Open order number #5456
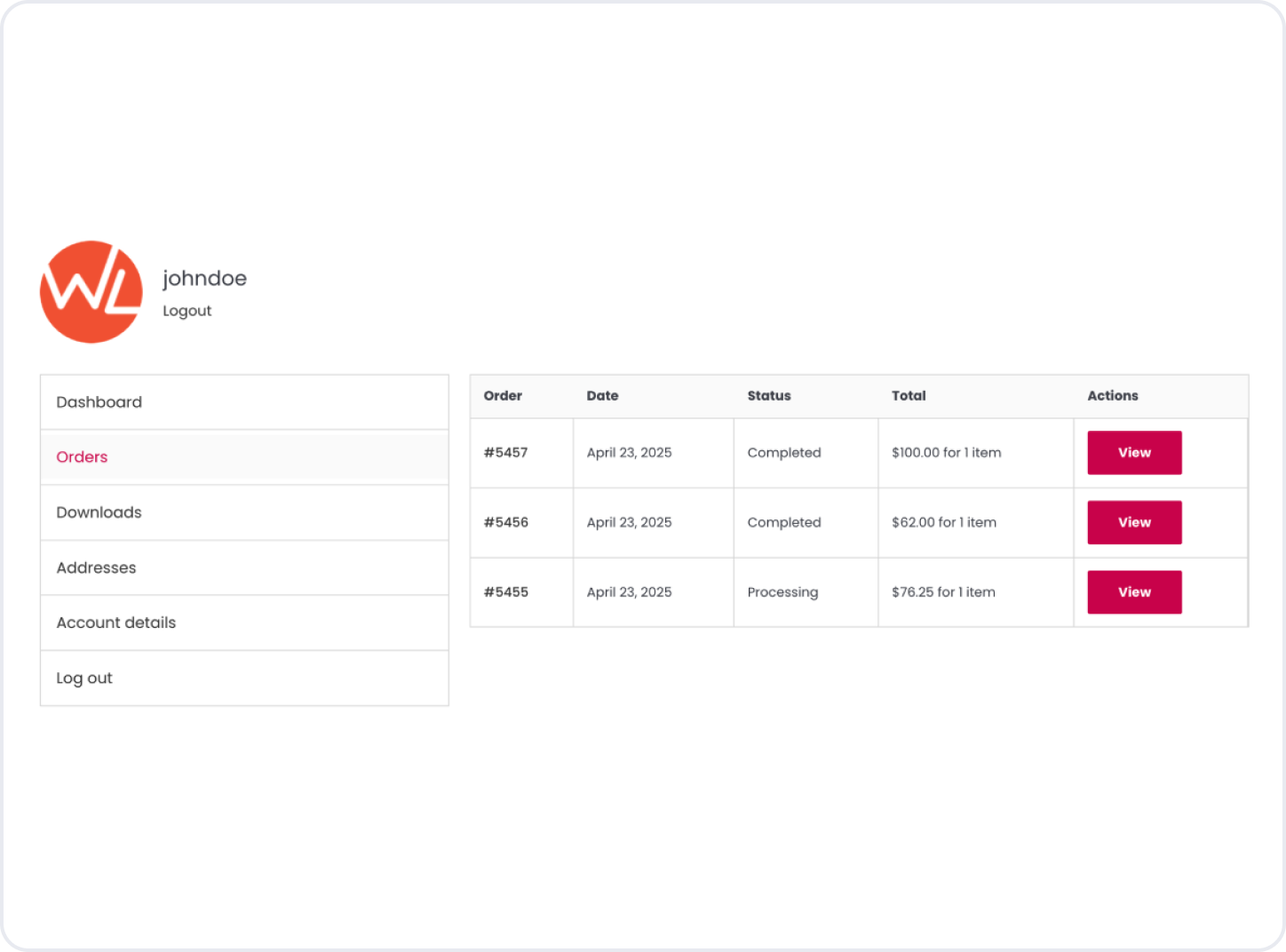This screenshot has width=1286, height=952. click(x=505, y=522)
